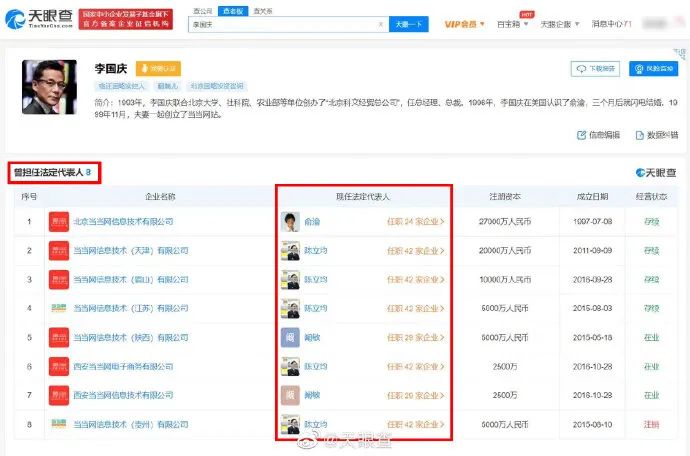Click the 27000万人民币 registered capital cell
Viewport: 690px width, 456px height.
point(505,222)
